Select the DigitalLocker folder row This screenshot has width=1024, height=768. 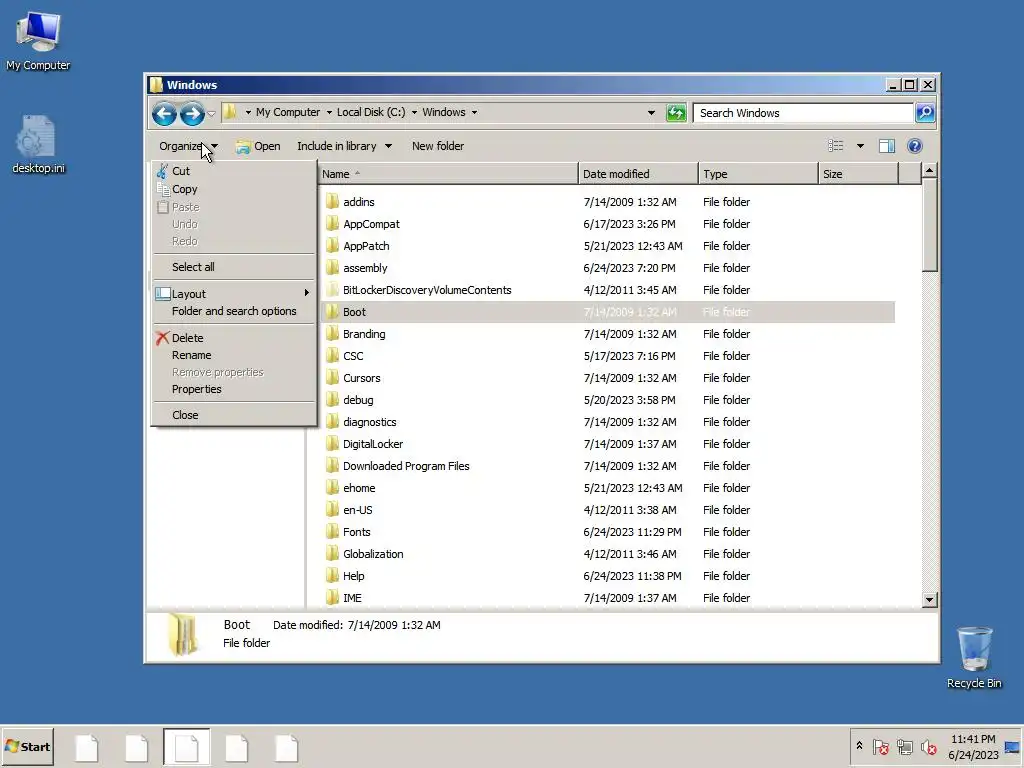click(x=608, y=443)
